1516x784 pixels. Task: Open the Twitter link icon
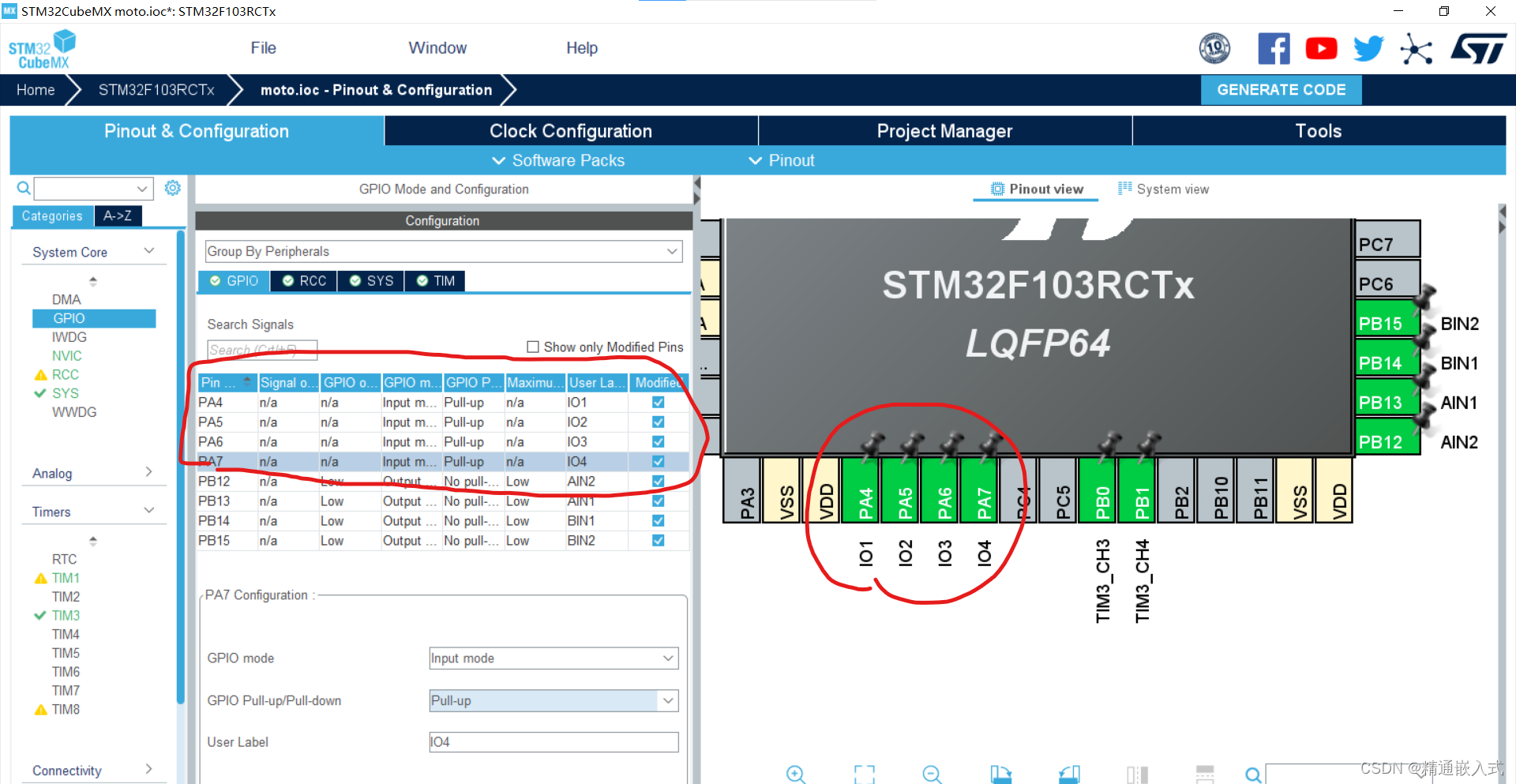tap(1368, 49)
